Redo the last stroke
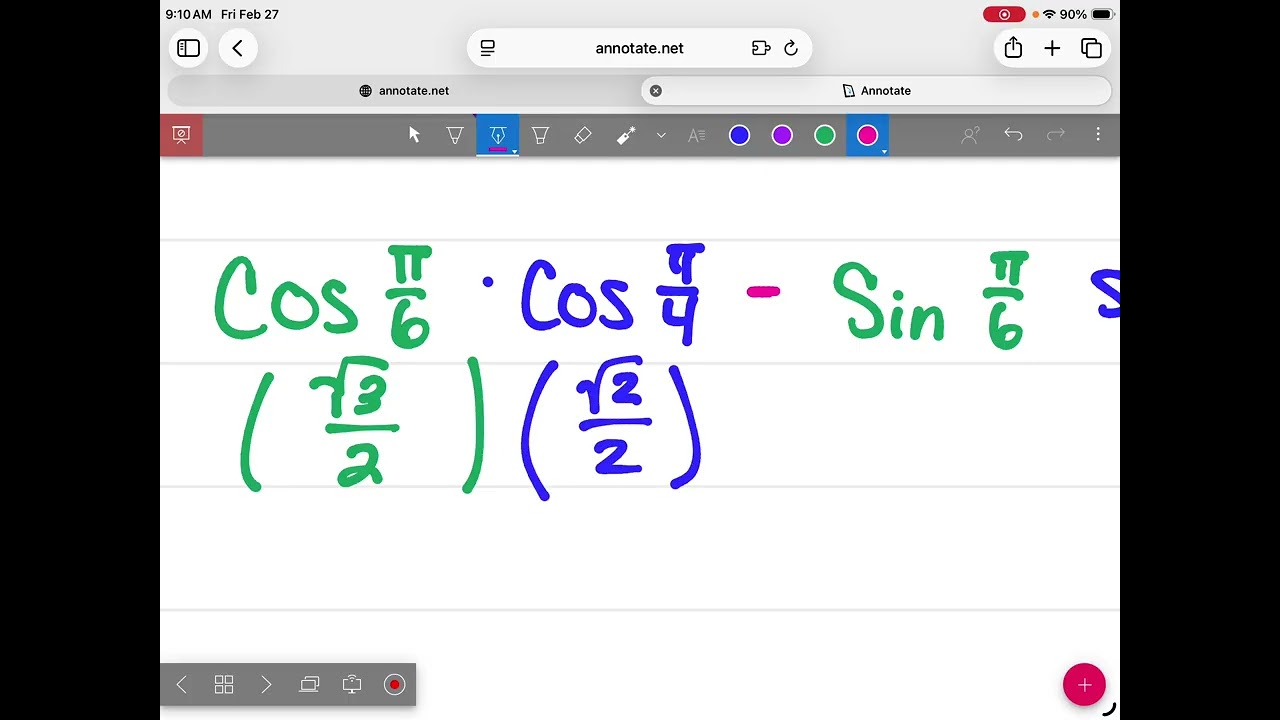Image resolution: width=1280 pixels, height=720 pixels. click(x=1055, y=134)
